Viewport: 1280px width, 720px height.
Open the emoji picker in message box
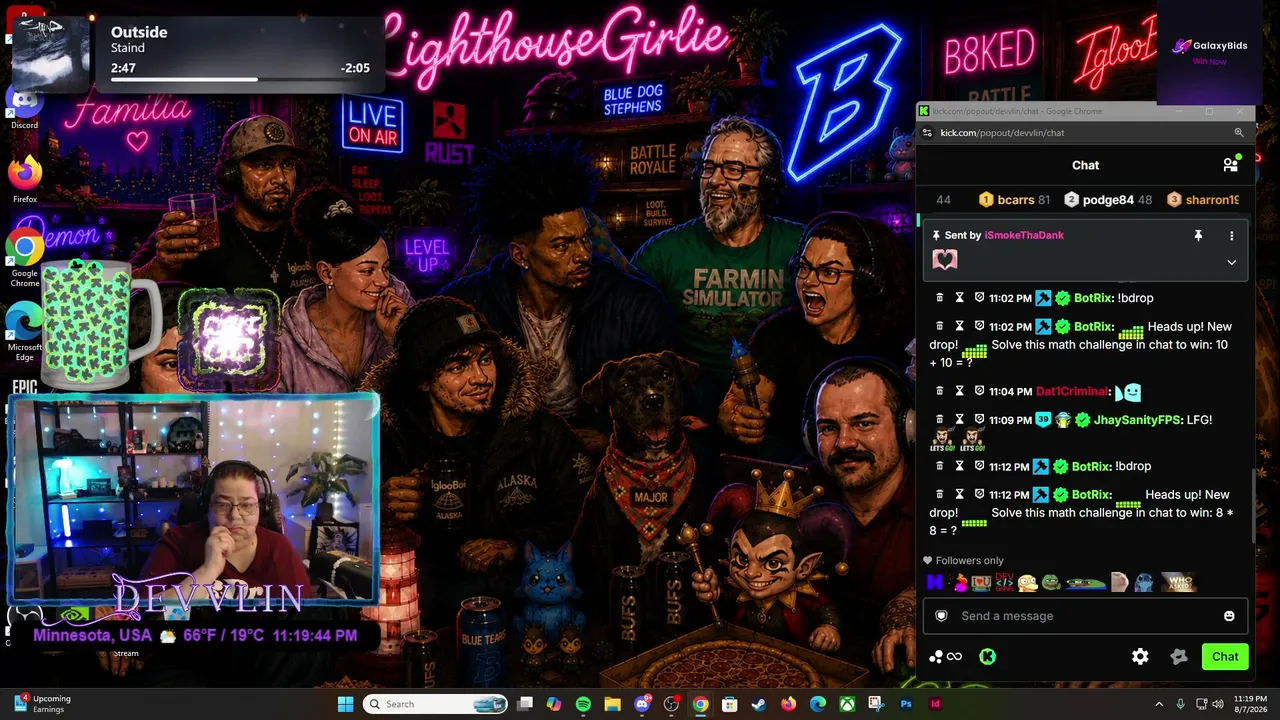pos(1229,616)
